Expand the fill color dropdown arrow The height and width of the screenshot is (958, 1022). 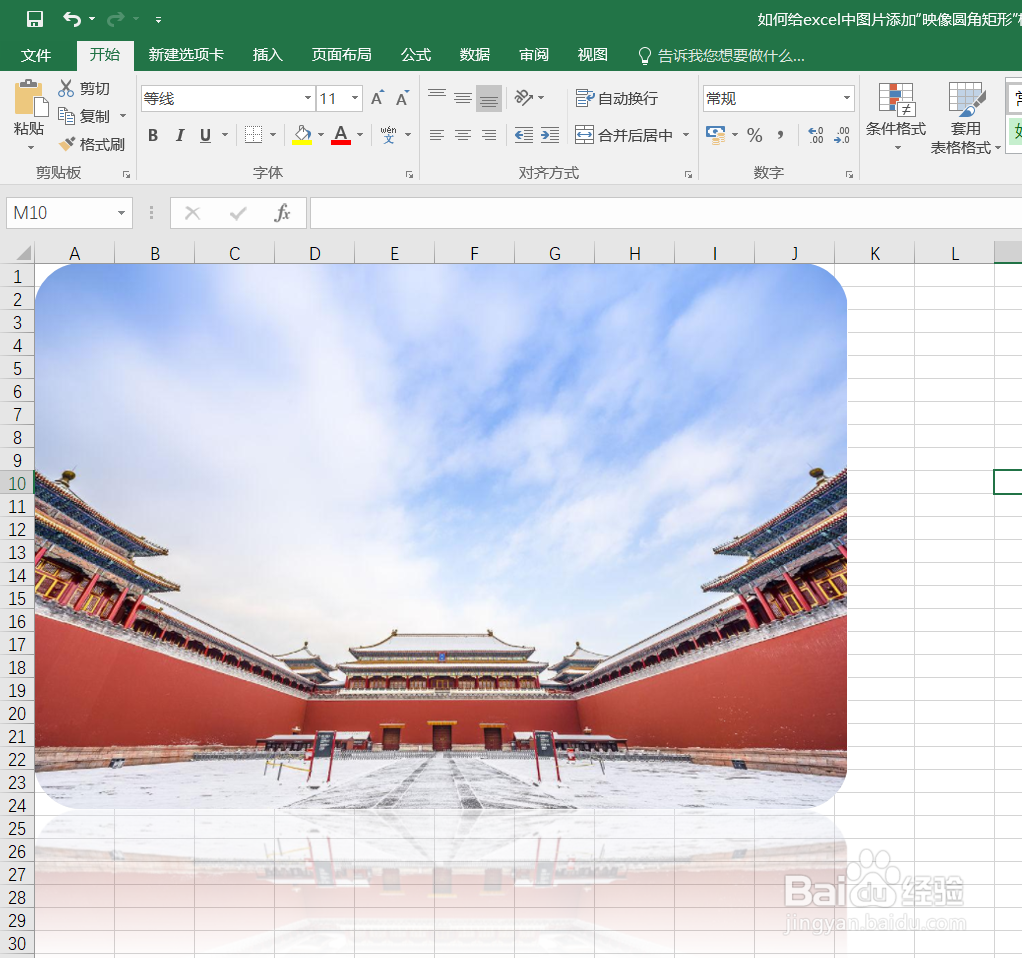(x=321, y=135)
